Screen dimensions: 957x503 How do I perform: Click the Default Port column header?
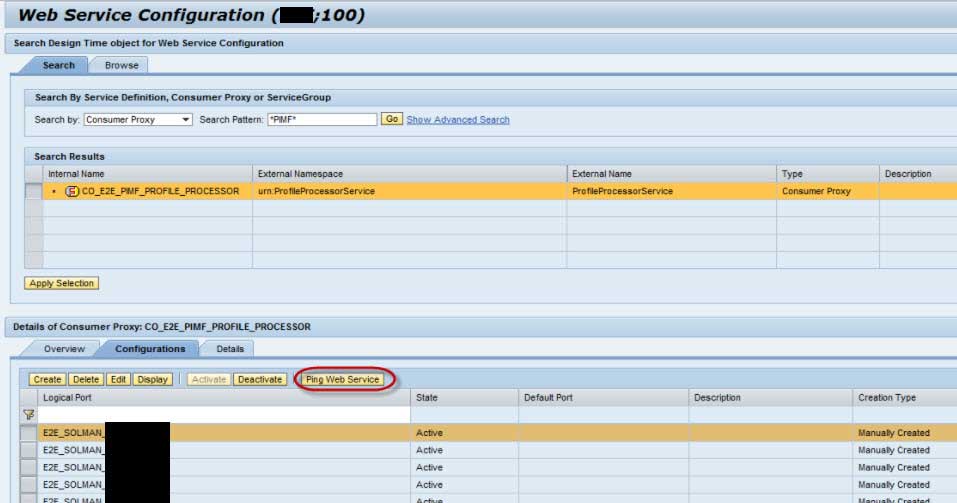tap(604, 397)
